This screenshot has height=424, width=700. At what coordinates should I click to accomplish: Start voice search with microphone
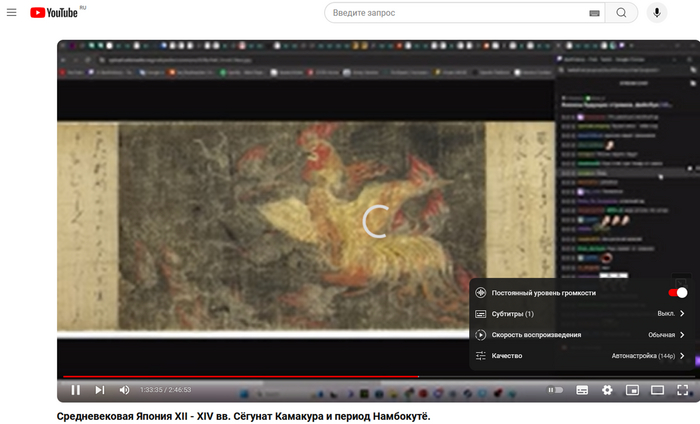click(x=657, y=13)
